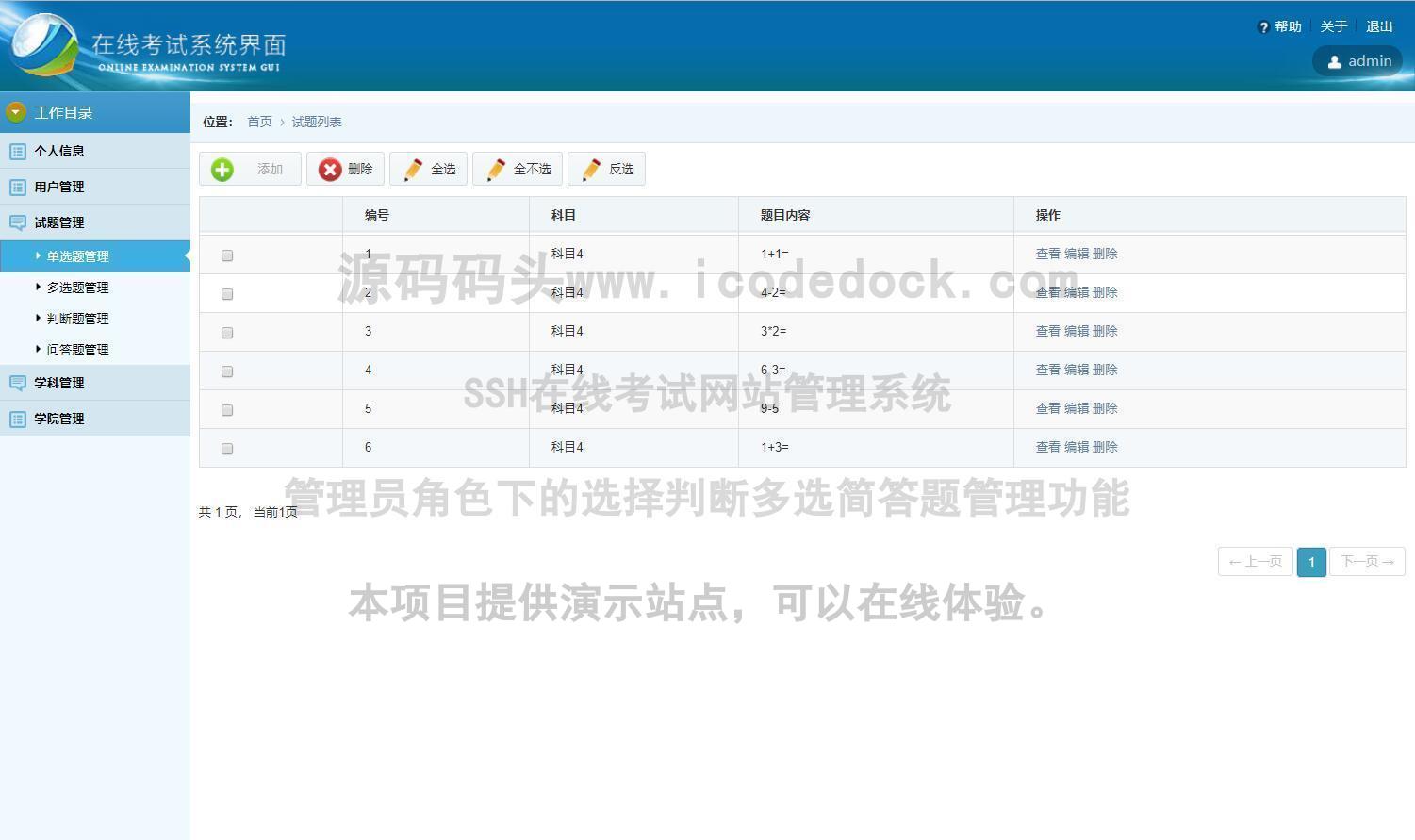Open 单选题管理 in the sidebar

coord(95,256)
